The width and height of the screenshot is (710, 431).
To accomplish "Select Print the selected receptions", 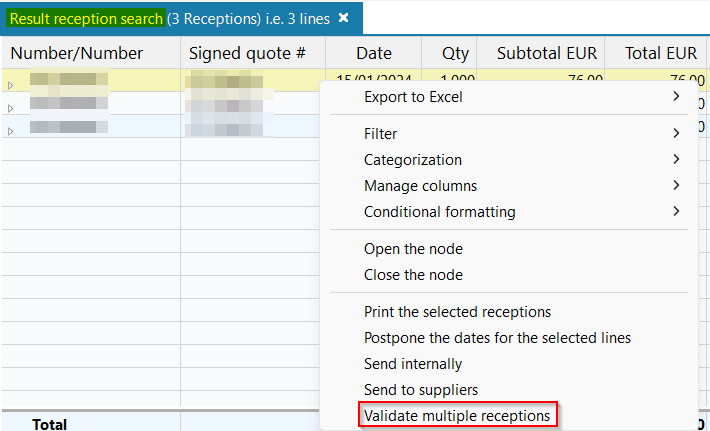I will pyautogui.click(x=457, y=312).
